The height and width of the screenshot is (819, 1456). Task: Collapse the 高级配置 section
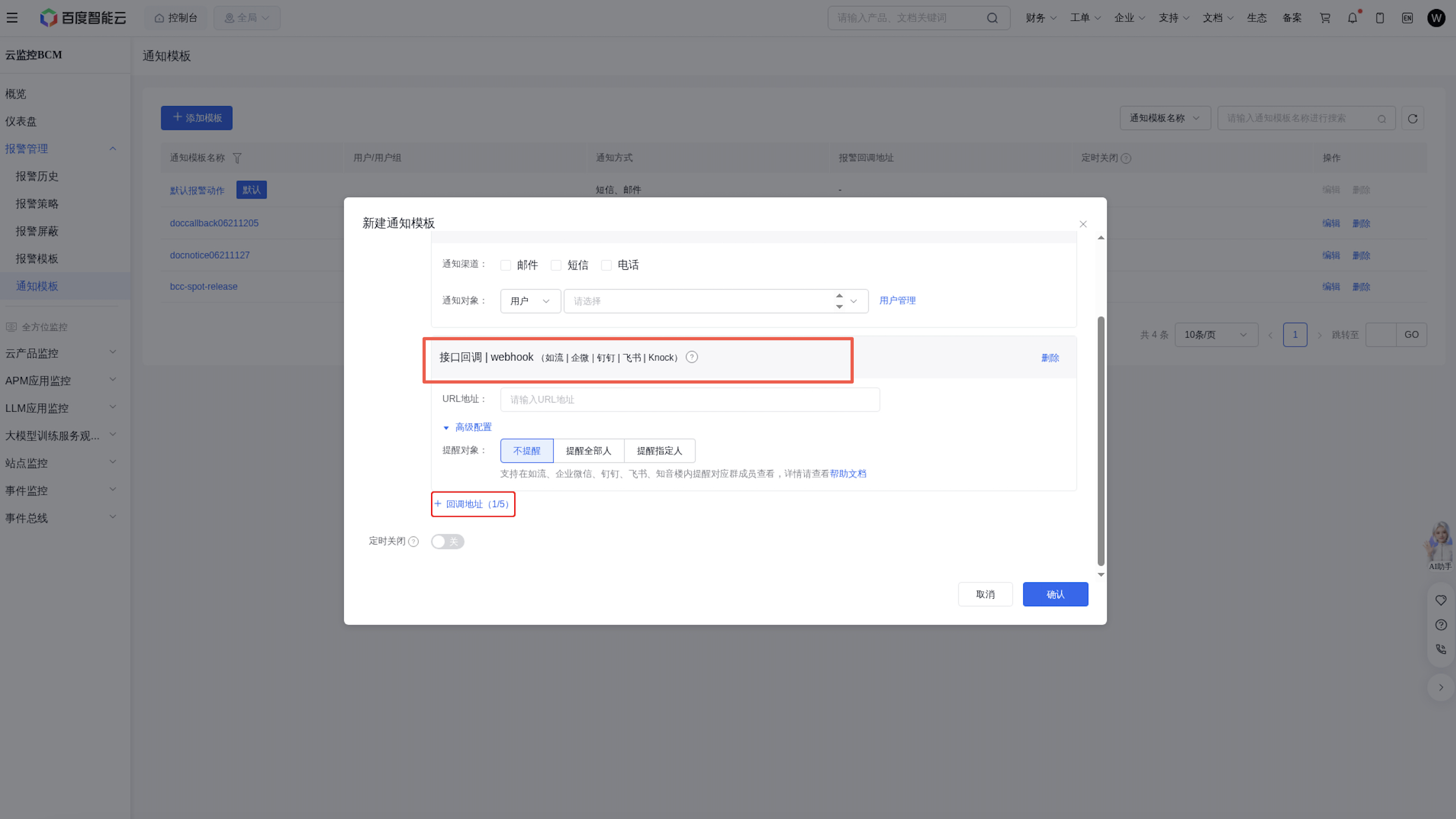(x=467, y=427)
